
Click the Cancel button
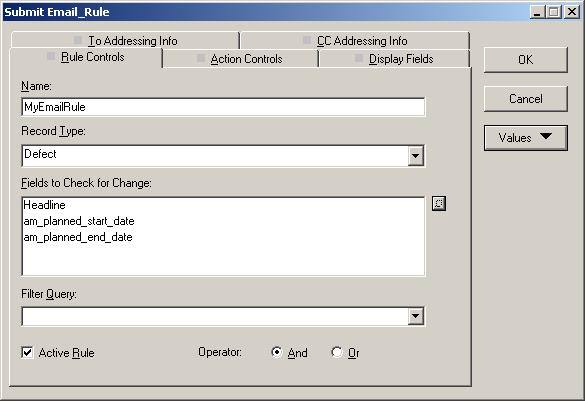526,98
